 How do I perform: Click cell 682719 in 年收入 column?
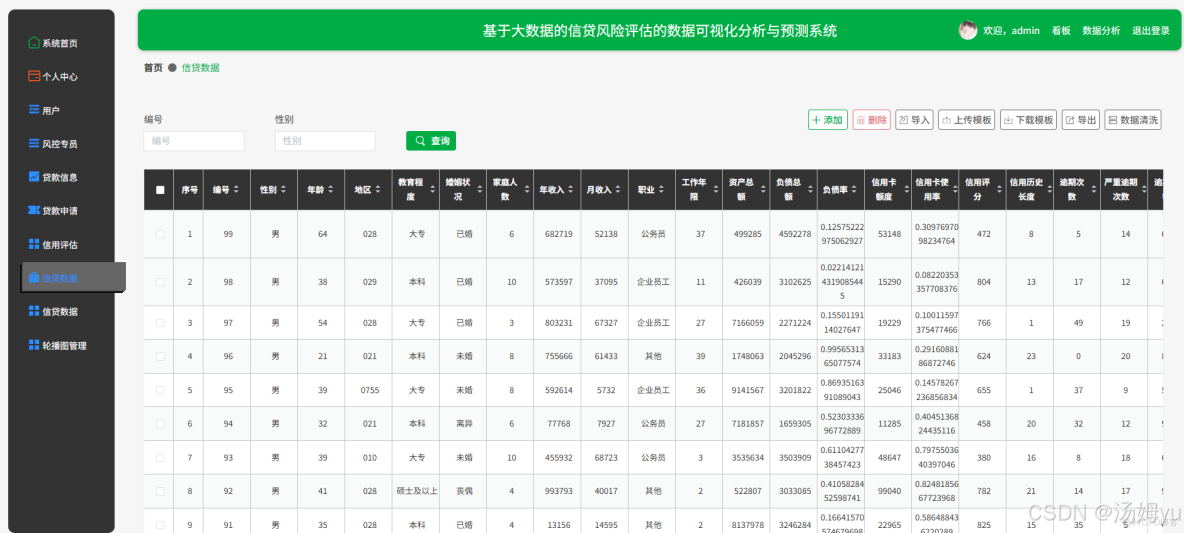(x=559, y=234)
